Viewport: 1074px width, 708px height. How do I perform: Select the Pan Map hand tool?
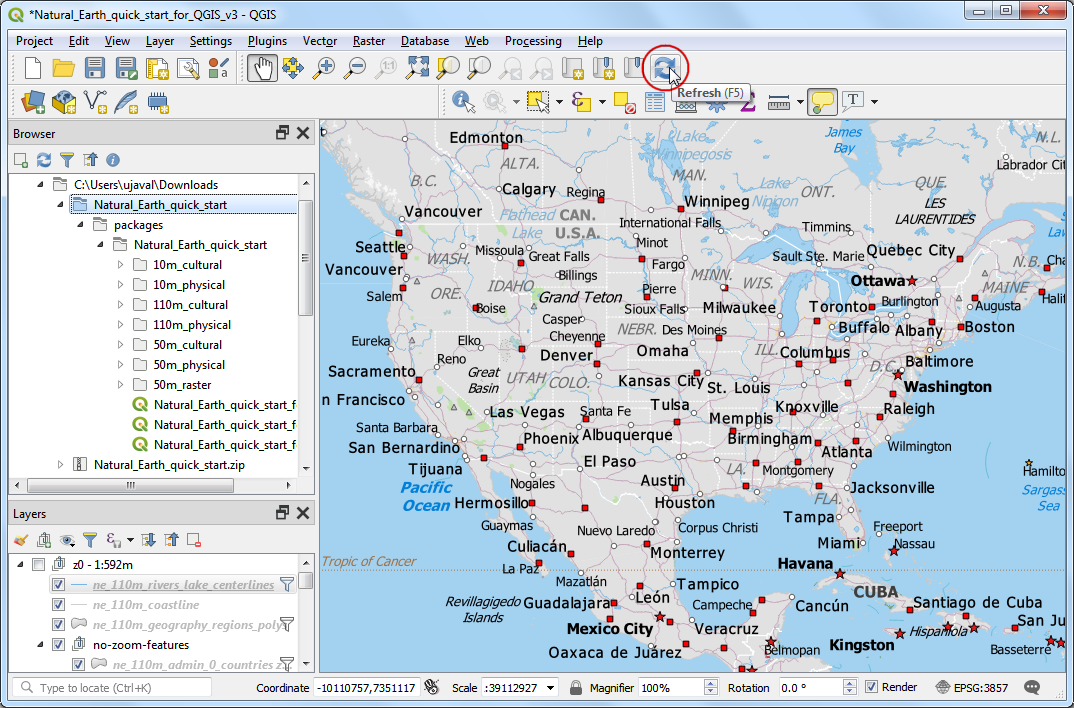pos(262,68)
